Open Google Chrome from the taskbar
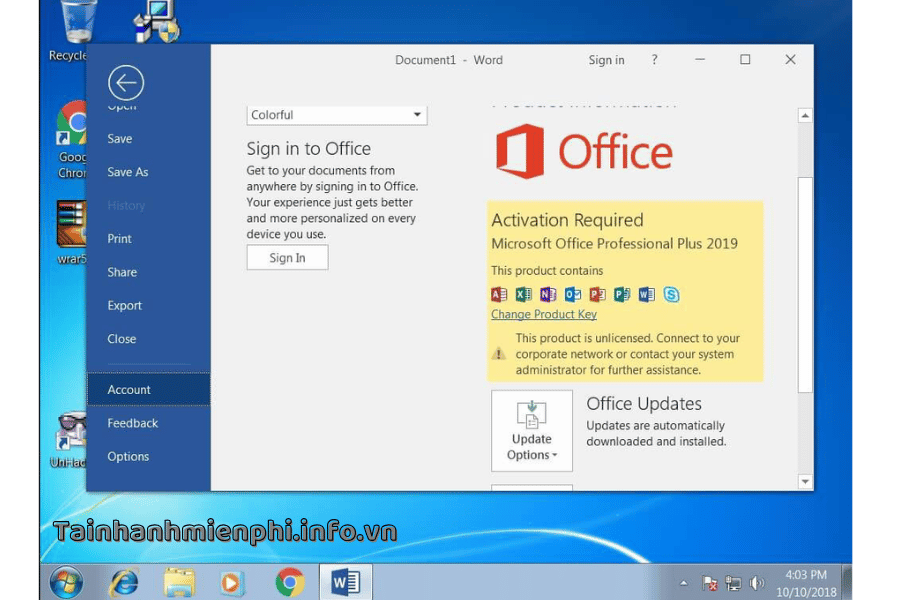Viewport: 900px width, 600px height. (290, 581)
